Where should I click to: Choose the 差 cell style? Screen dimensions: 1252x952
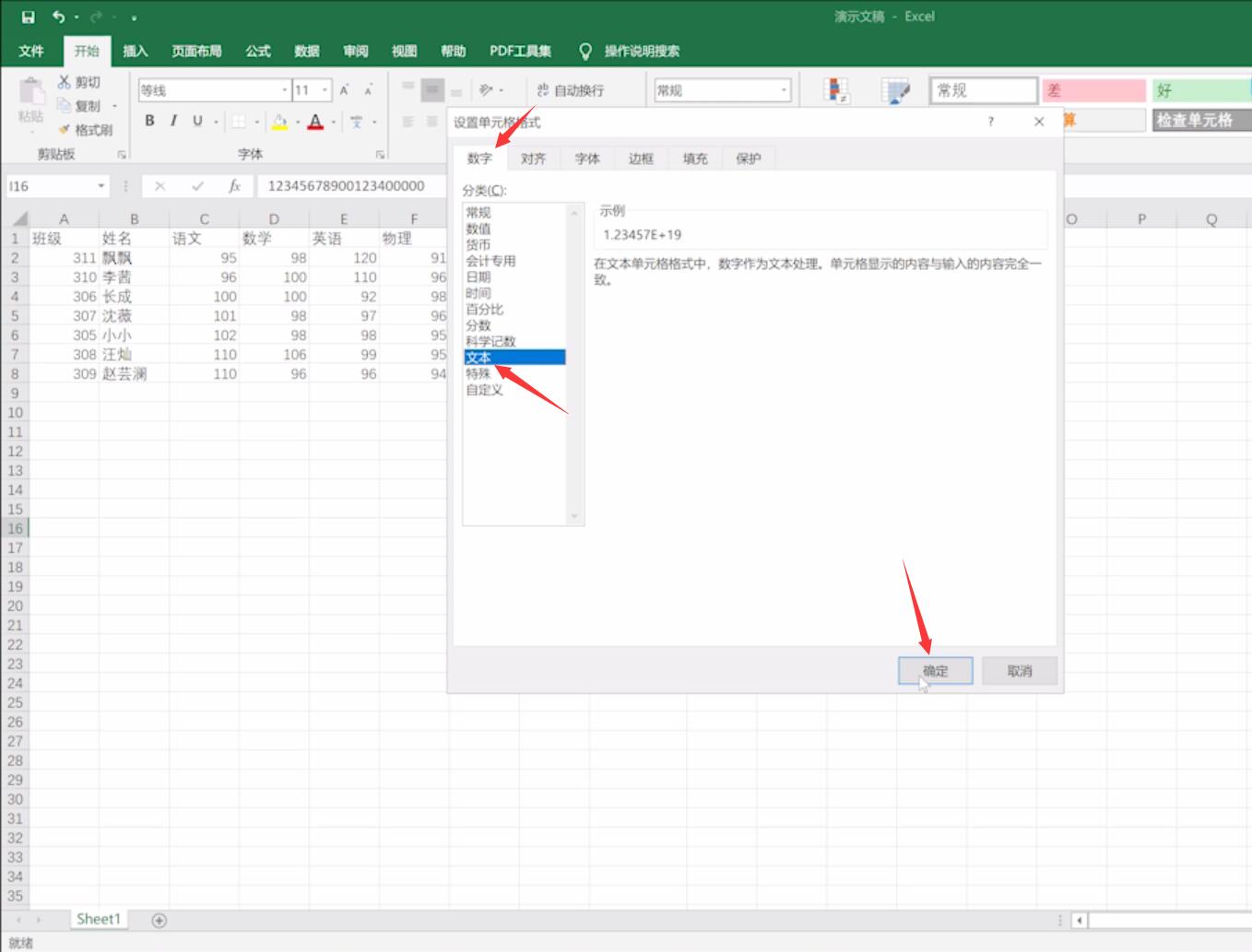(x=1093, y=90)
